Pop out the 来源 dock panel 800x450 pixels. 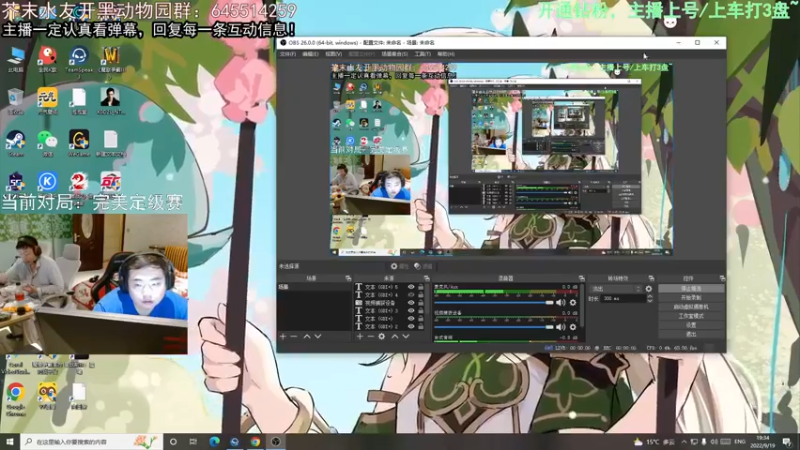tap(427, 279)
